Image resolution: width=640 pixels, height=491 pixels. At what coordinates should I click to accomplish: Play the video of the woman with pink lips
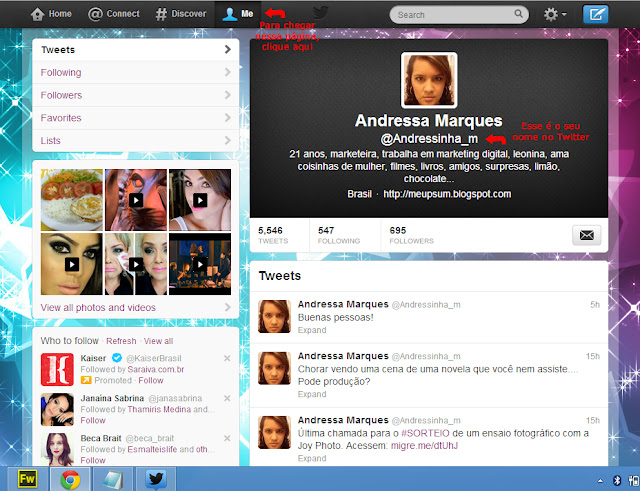pos(200,200)
